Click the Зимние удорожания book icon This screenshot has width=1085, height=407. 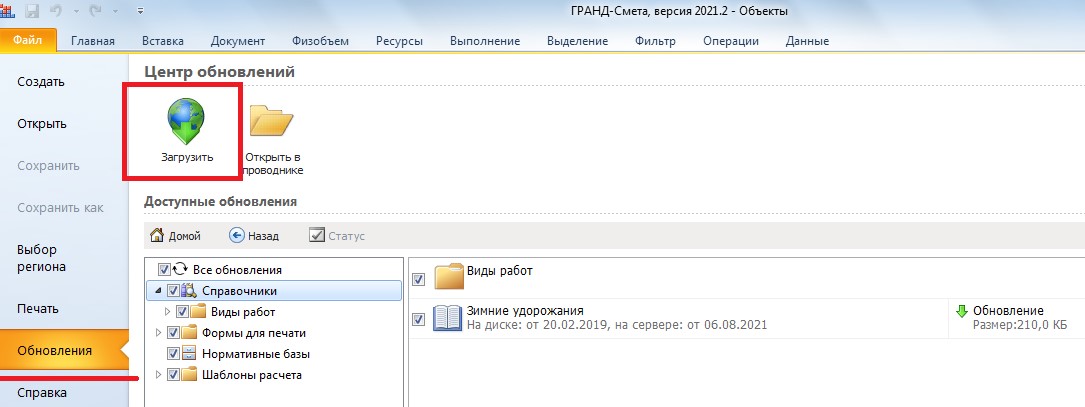click(447, 318)
